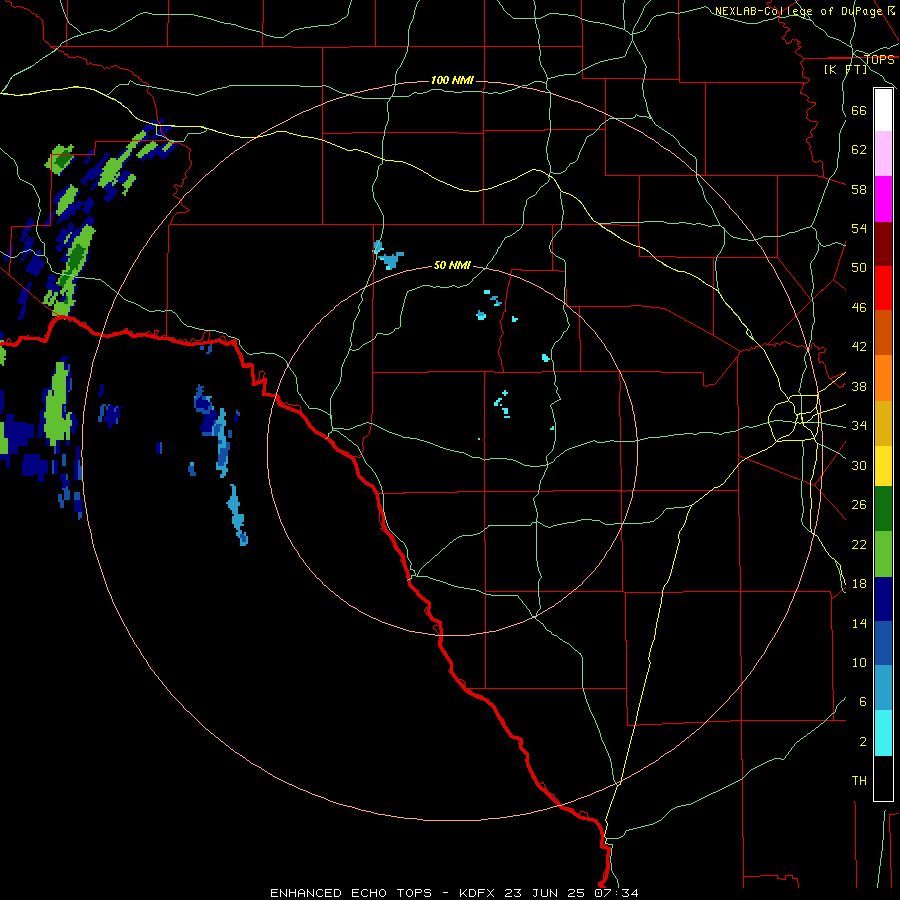The width and height of the screenshot is (900, 900).
Task: Pick the medium blue legend swatch
Action: pyautogui.click(x=883, y=643)
